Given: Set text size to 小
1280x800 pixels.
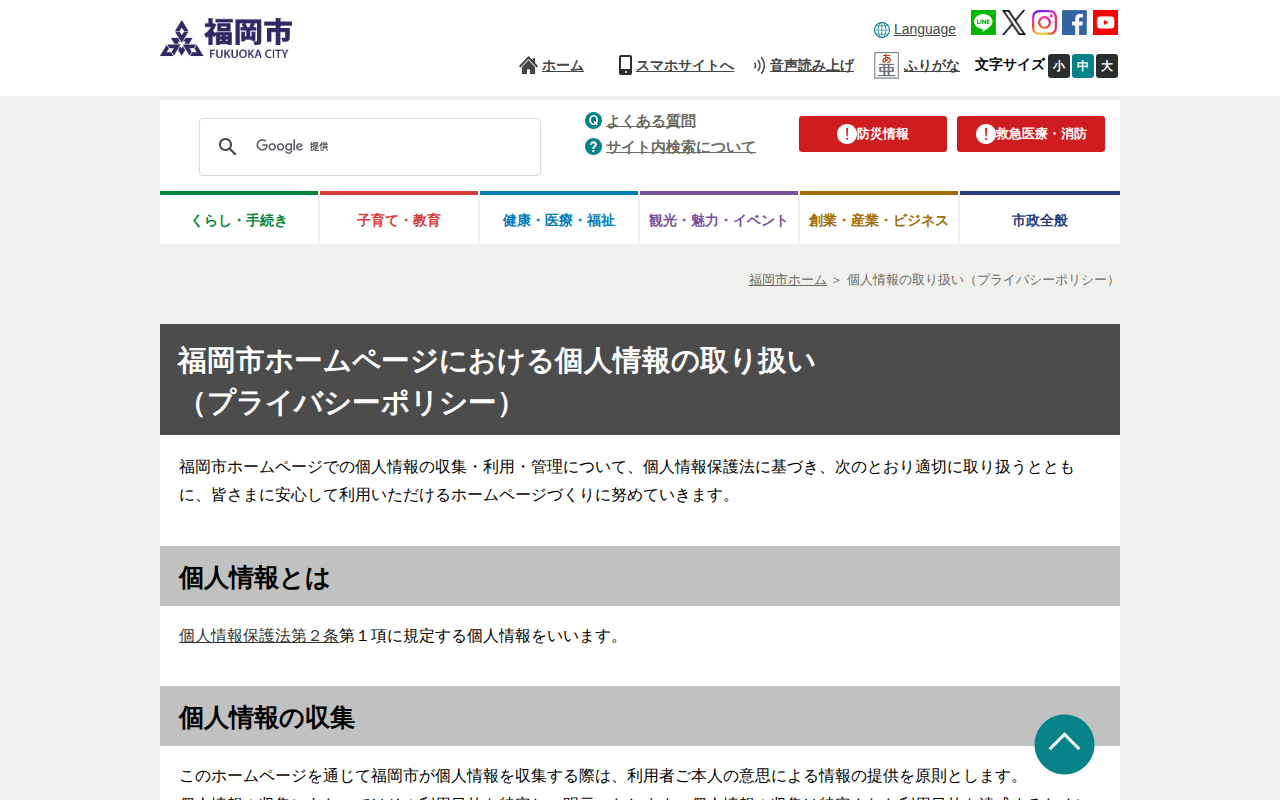Looking at the screenshot, I should (x=1059, y=66).
